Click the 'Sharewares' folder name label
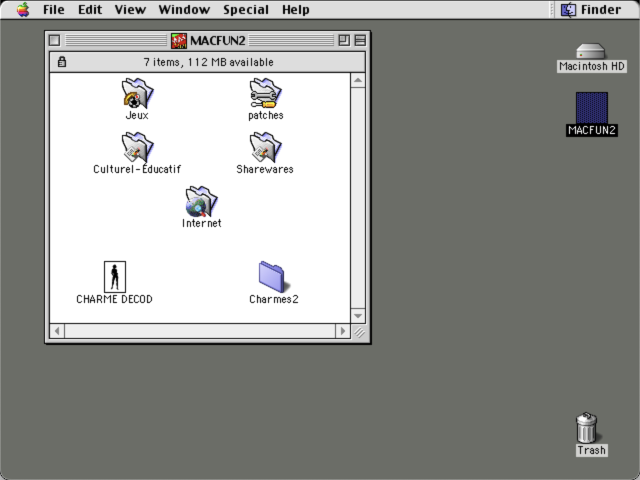This screenshot has height=480, width=640. 265,169
